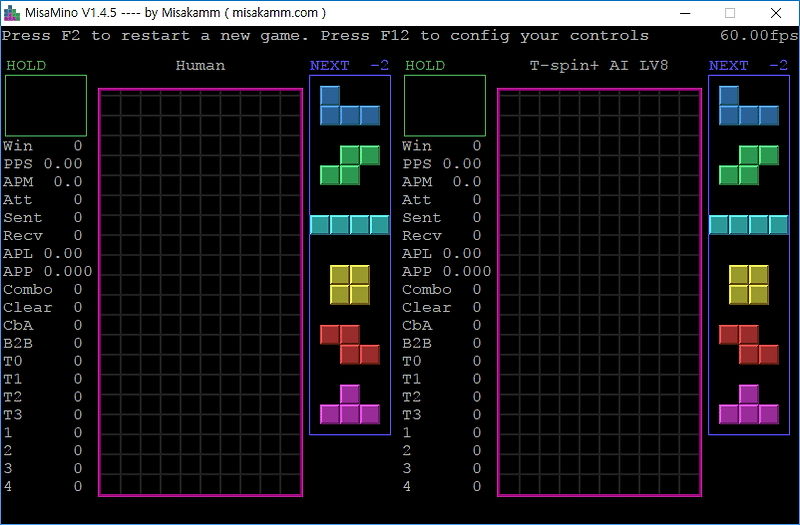Click the Human APP 0.000 stat
The width and height of the screenshot is (800, 525).
tap(48, 271)
